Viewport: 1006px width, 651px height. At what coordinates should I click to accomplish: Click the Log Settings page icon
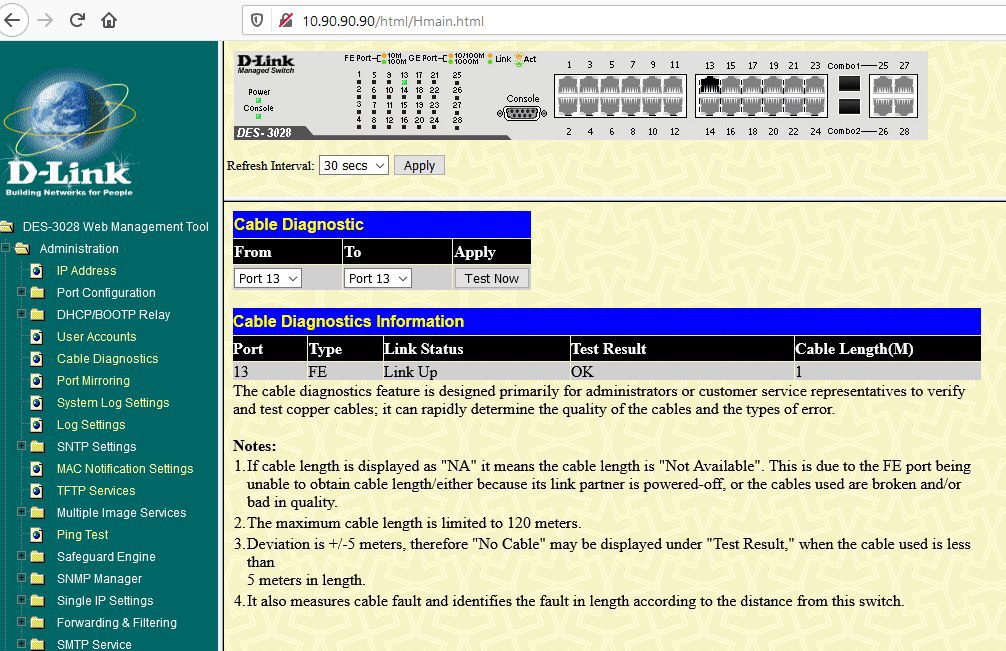click(x=37, y=425)
